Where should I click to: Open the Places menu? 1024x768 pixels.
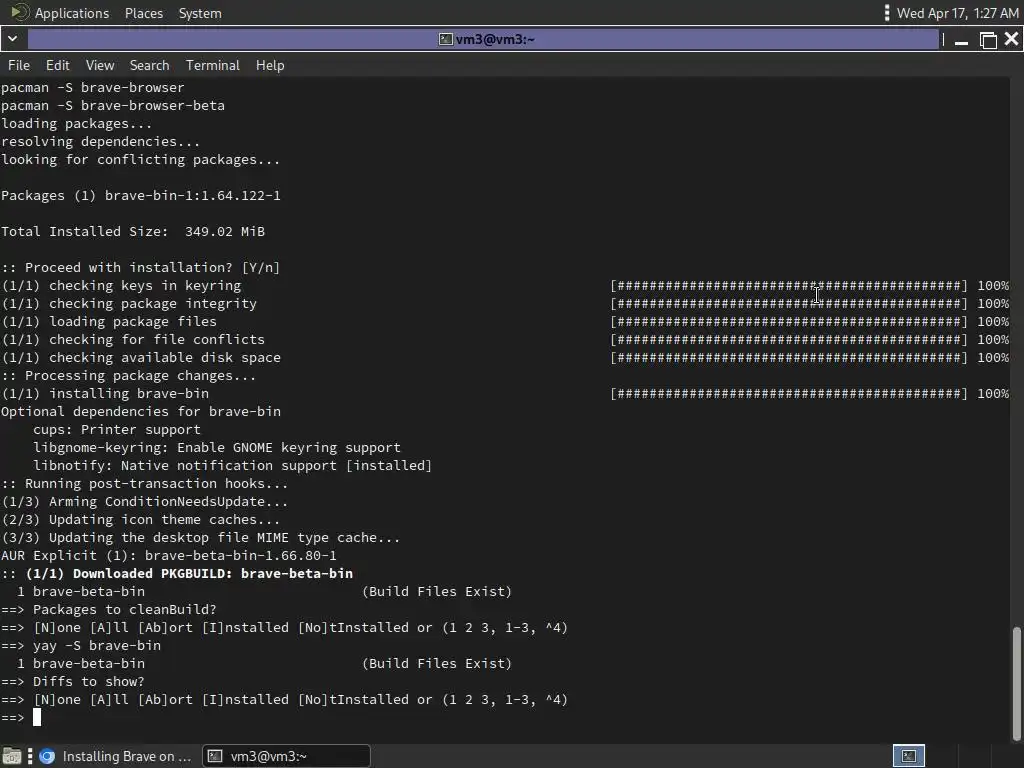(x=144, y=13)
